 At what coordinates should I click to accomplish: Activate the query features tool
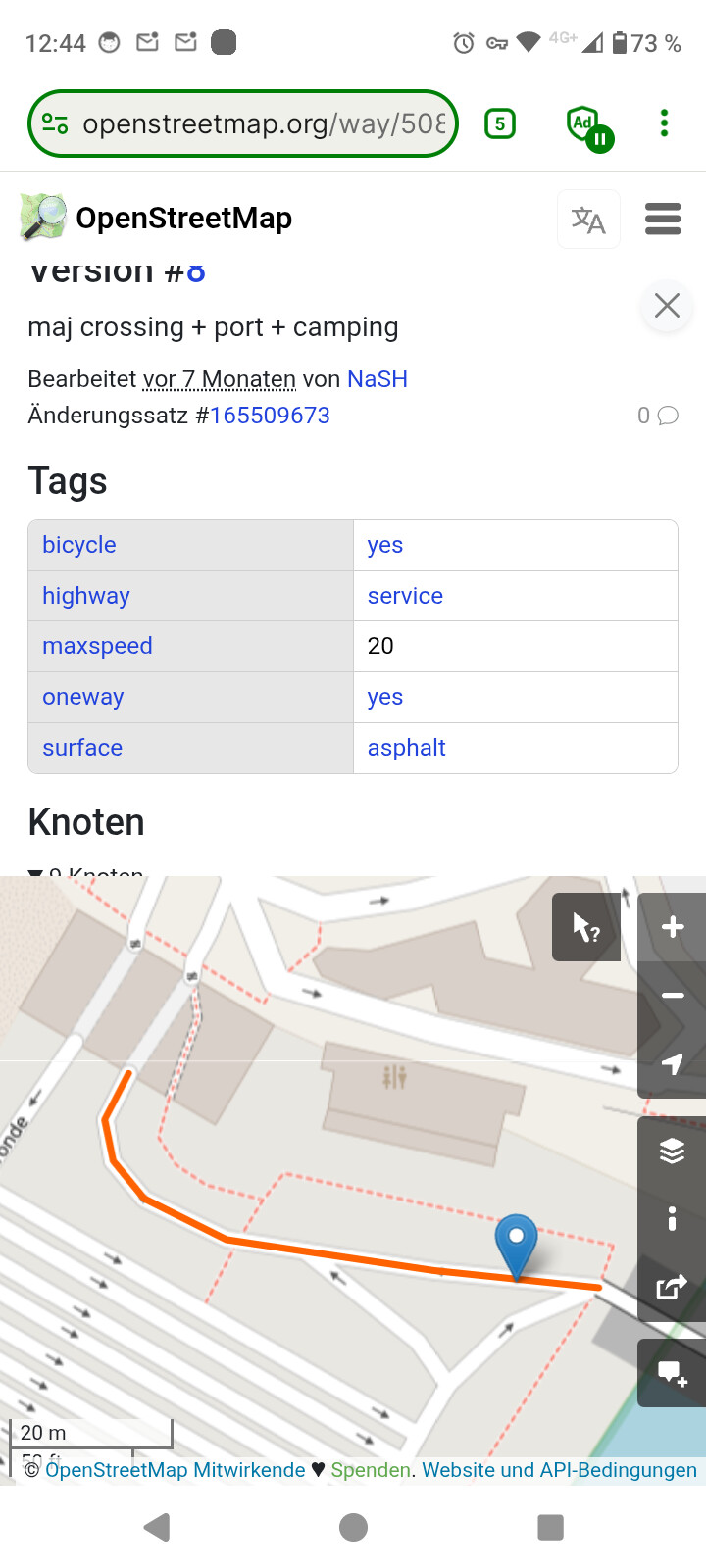586,927
